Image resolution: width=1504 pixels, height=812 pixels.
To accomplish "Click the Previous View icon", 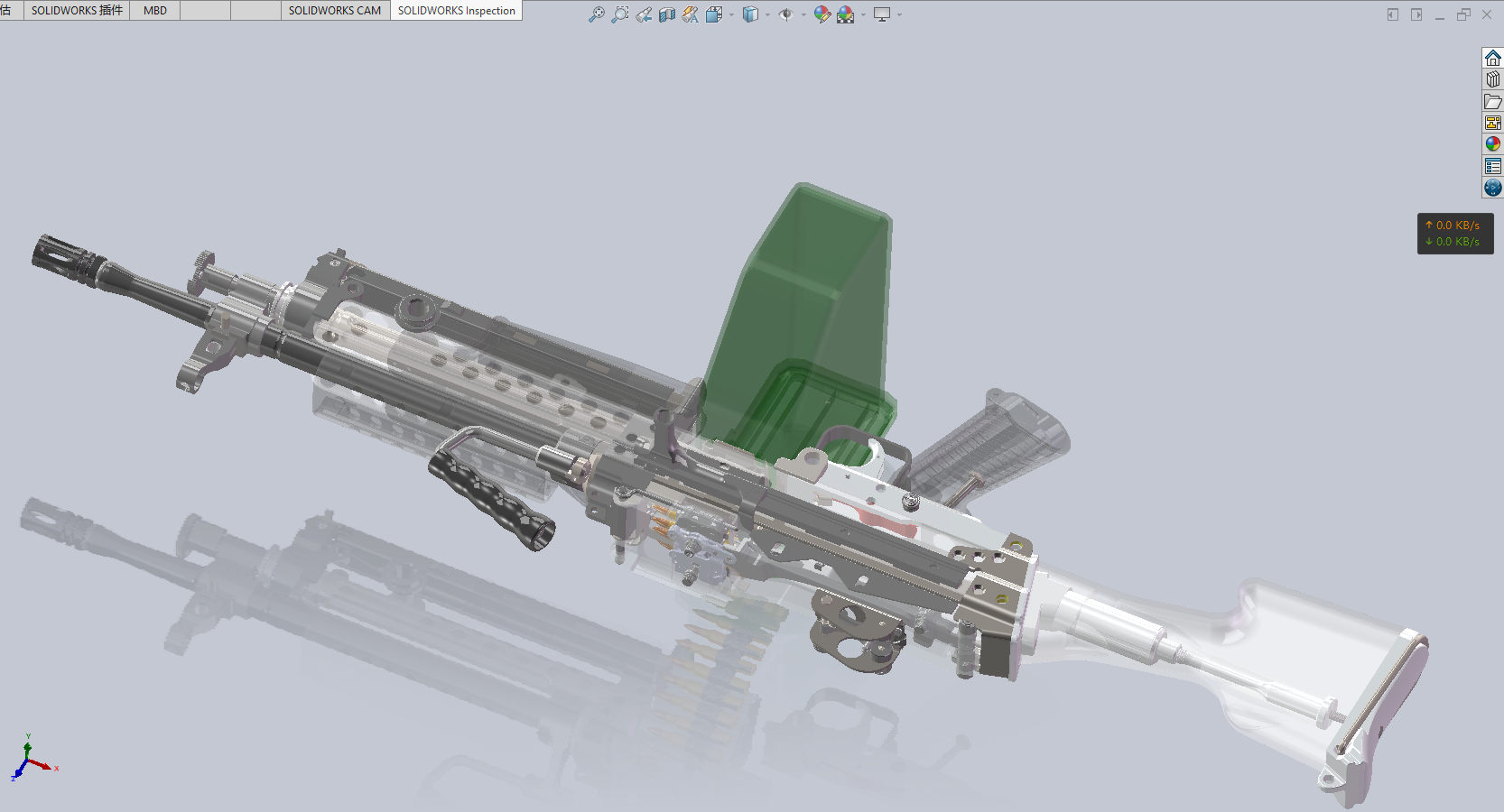I will [644, 14].
